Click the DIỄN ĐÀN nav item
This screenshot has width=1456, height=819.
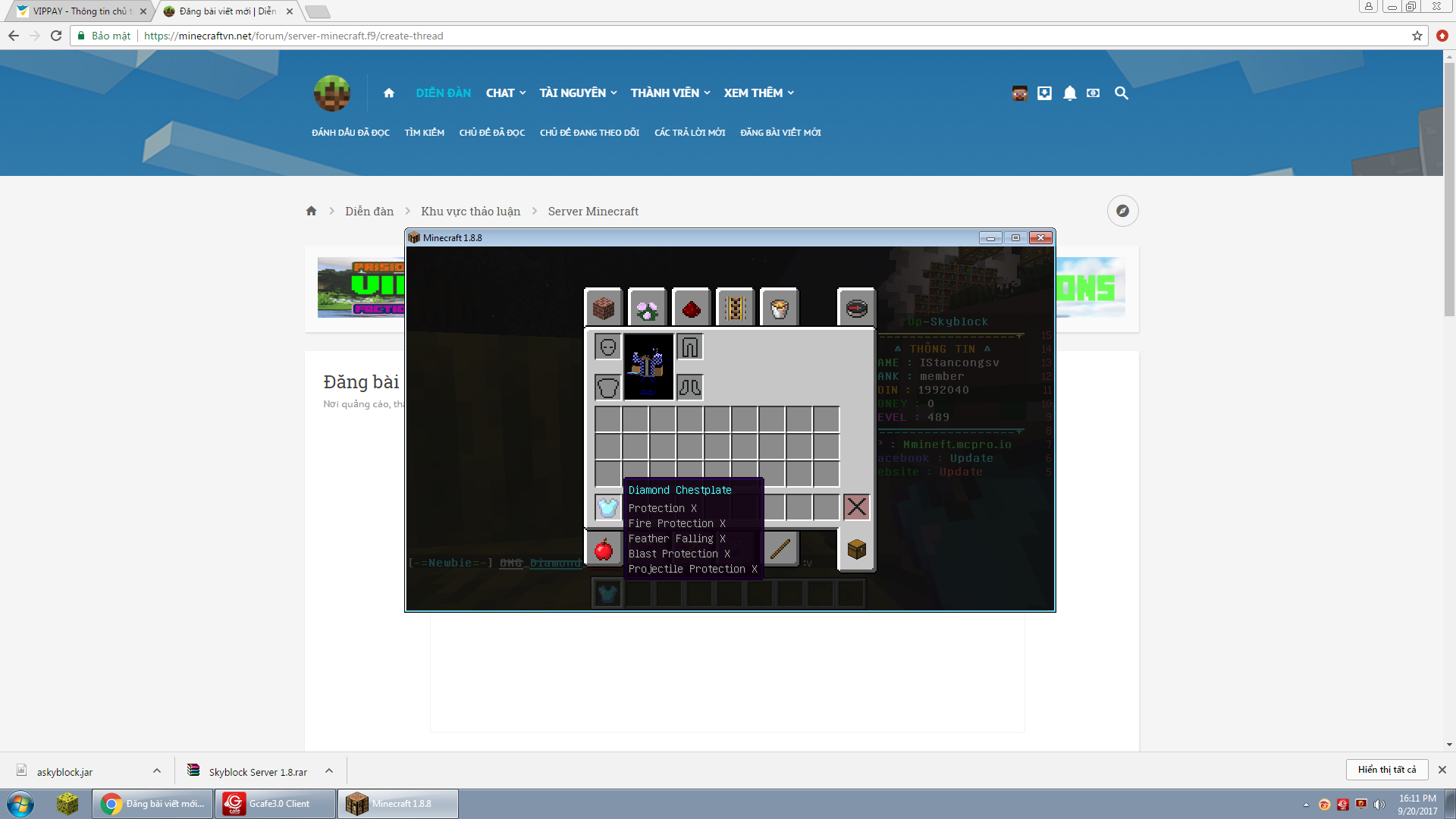[x=443, y=93]
